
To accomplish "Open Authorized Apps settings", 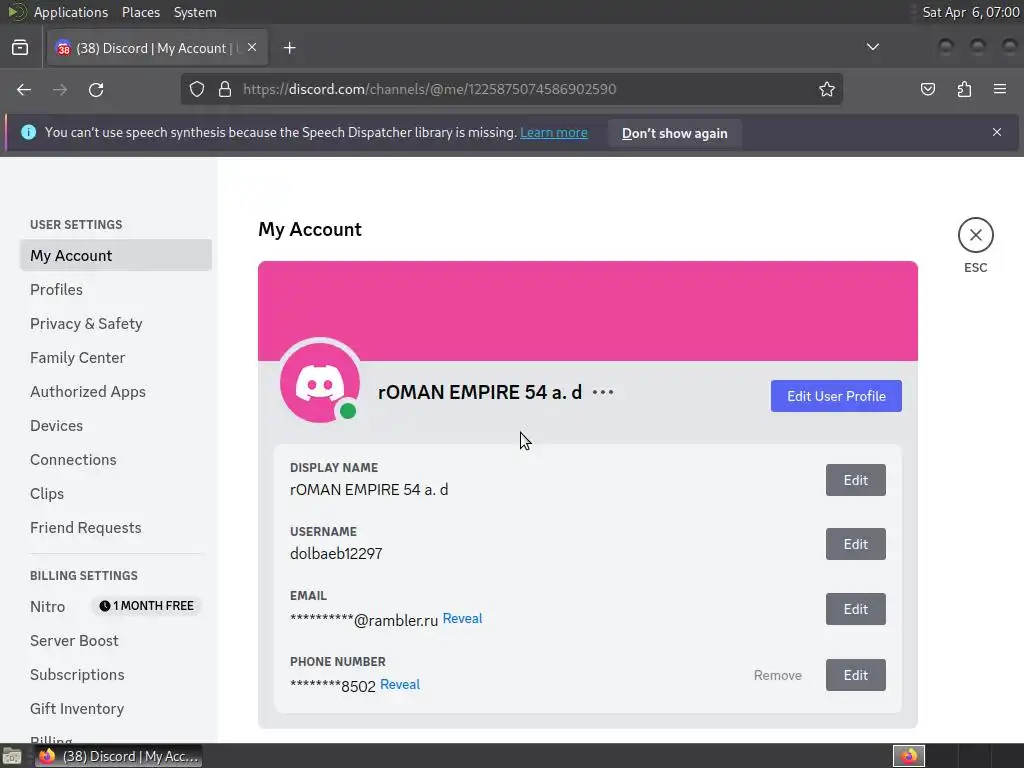I will click(116, 391).
